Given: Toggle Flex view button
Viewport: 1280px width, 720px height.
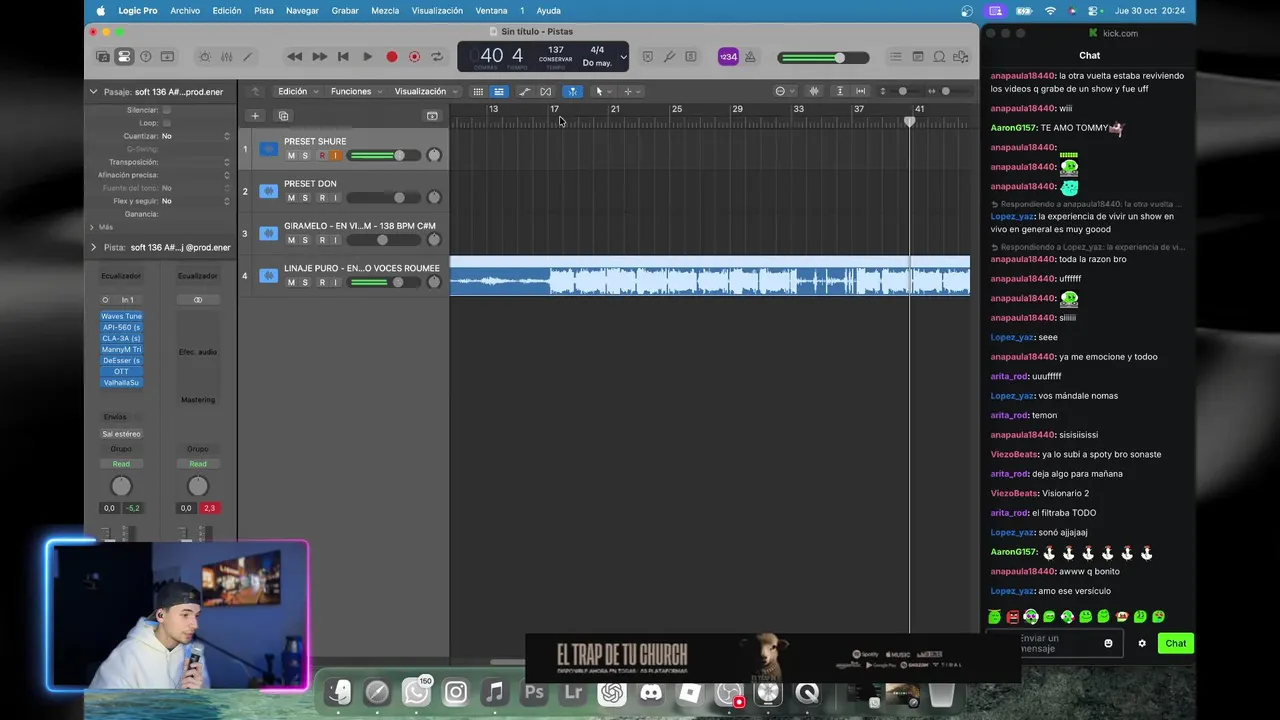Looking at the screenshot, I should 546,91.
